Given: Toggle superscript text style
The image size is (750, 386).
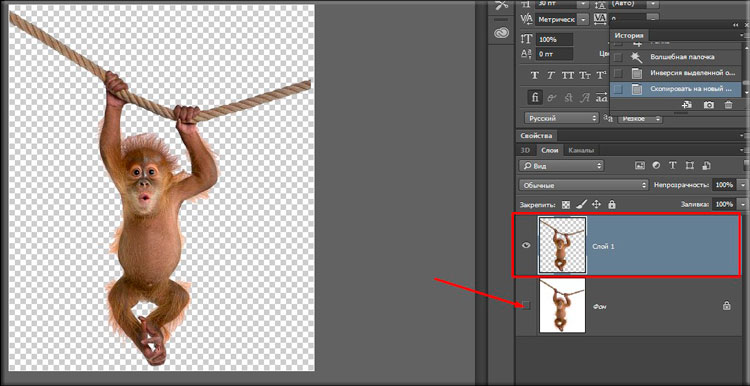Looking at the screenshot, I should (x=600, y=76).
